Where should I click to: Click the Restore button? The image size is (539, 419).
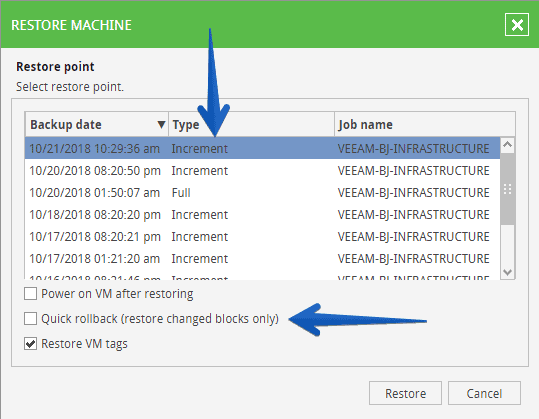coord(405,393)
